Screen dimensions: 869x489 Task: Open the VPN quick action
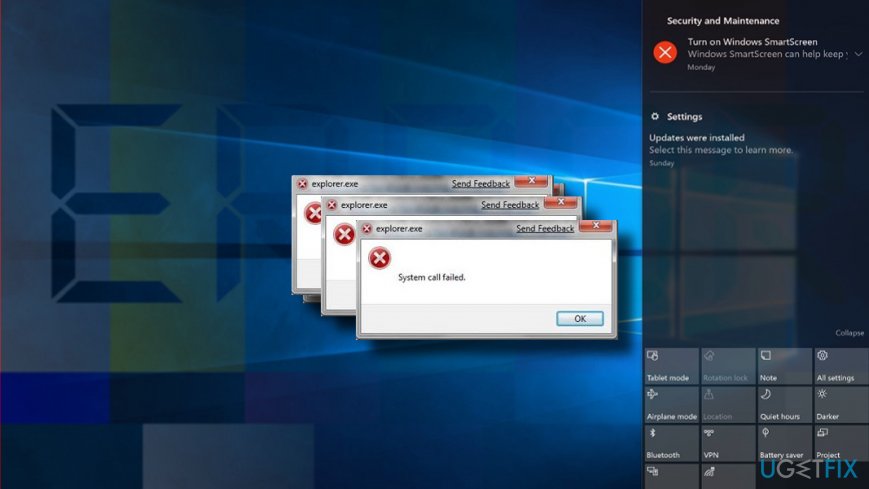point(728,443)
